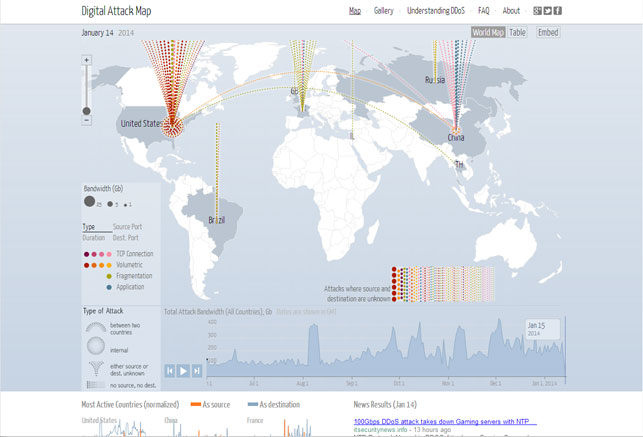Select the Type color legend option
Screen dimensions: 643x437
click(89, 227)
